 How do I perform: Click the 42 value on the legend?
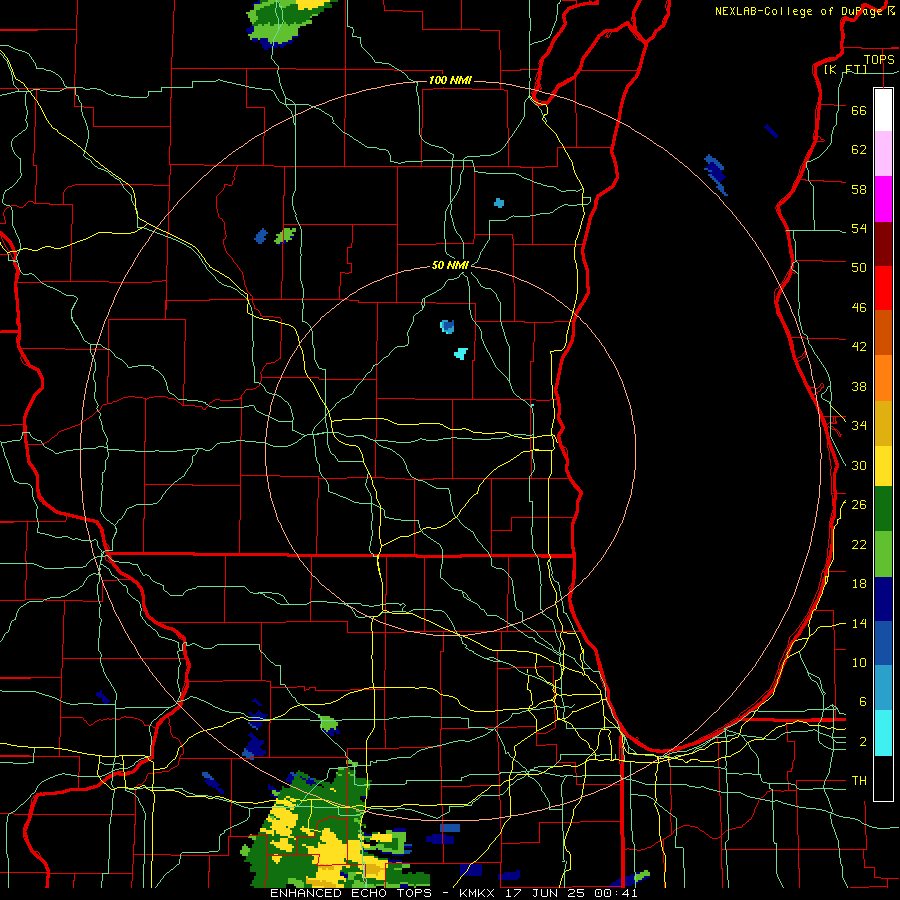[859, 346]
